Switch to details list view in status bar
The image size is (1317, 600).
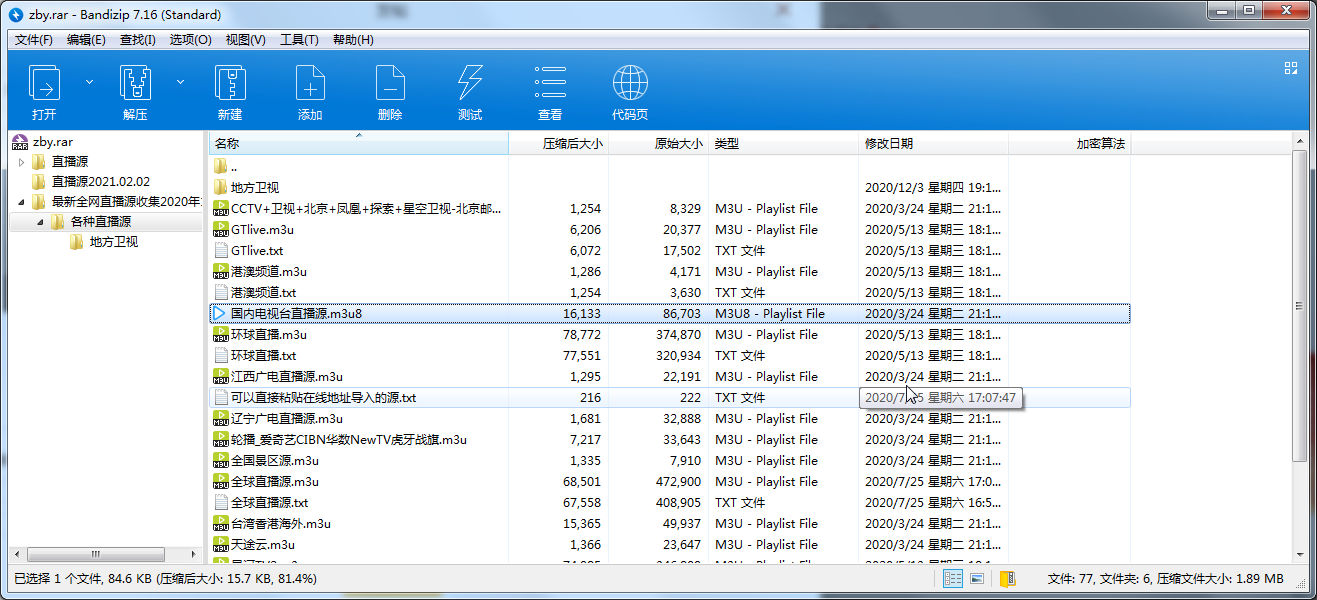[953, 578]
